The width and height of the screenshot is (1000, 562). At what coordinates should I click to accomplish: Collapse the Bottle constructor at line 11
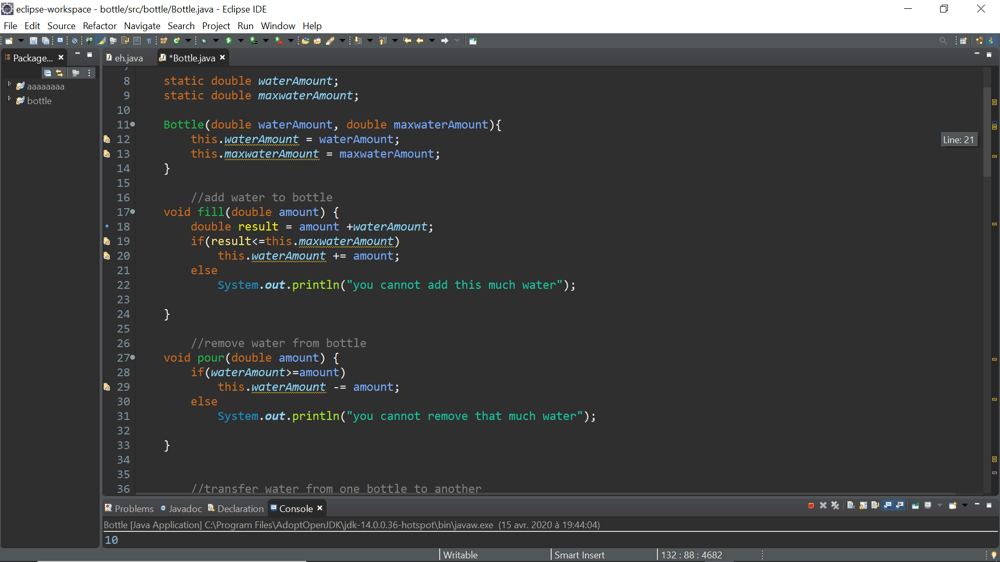(133, 124)
